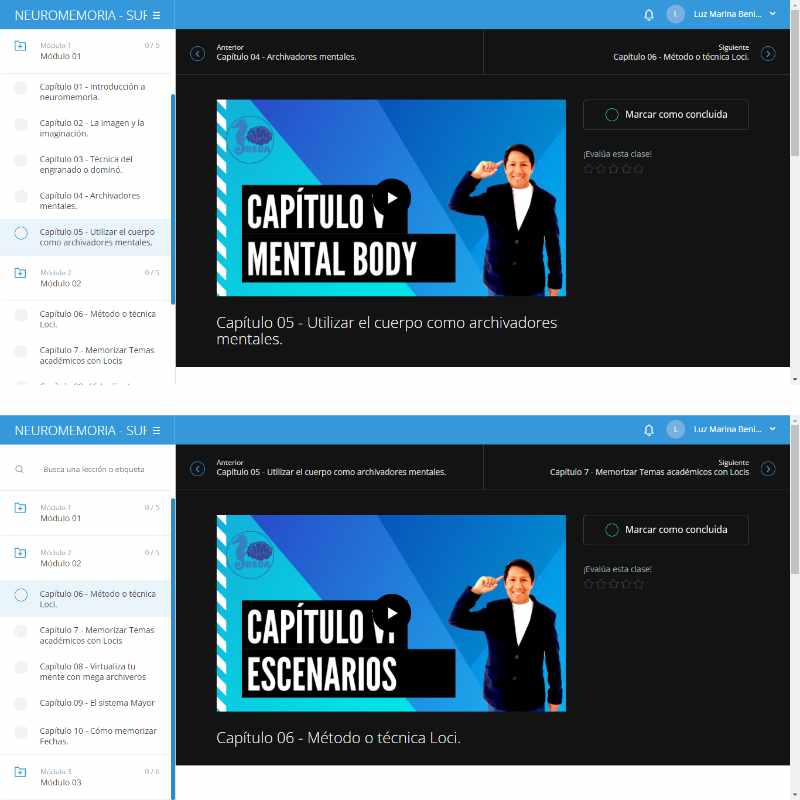Go to Anterior Capítulo 05 navigation link
Screen dimensions: 800x800
tap(330, 468)
